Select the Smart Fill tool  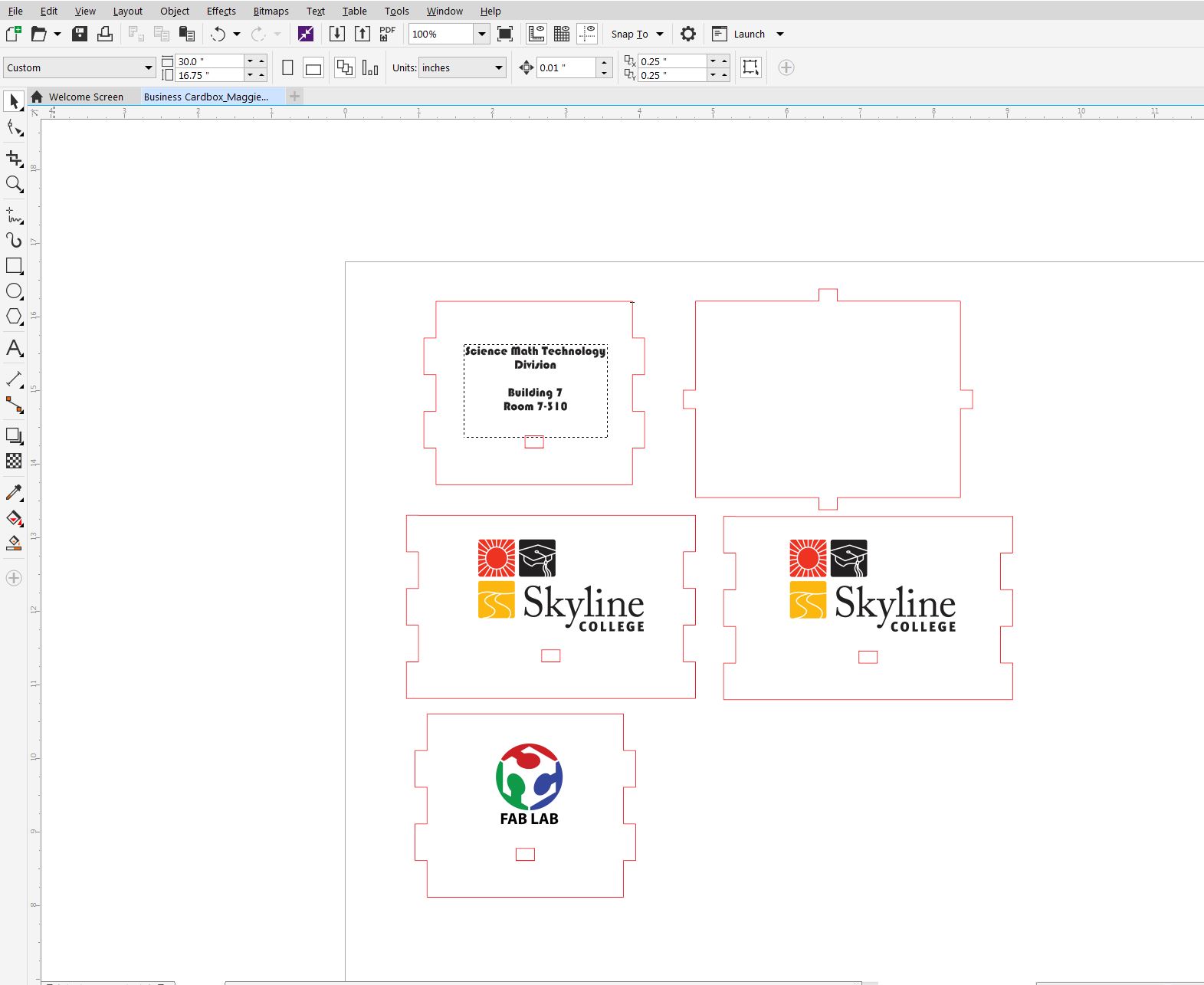14,543
